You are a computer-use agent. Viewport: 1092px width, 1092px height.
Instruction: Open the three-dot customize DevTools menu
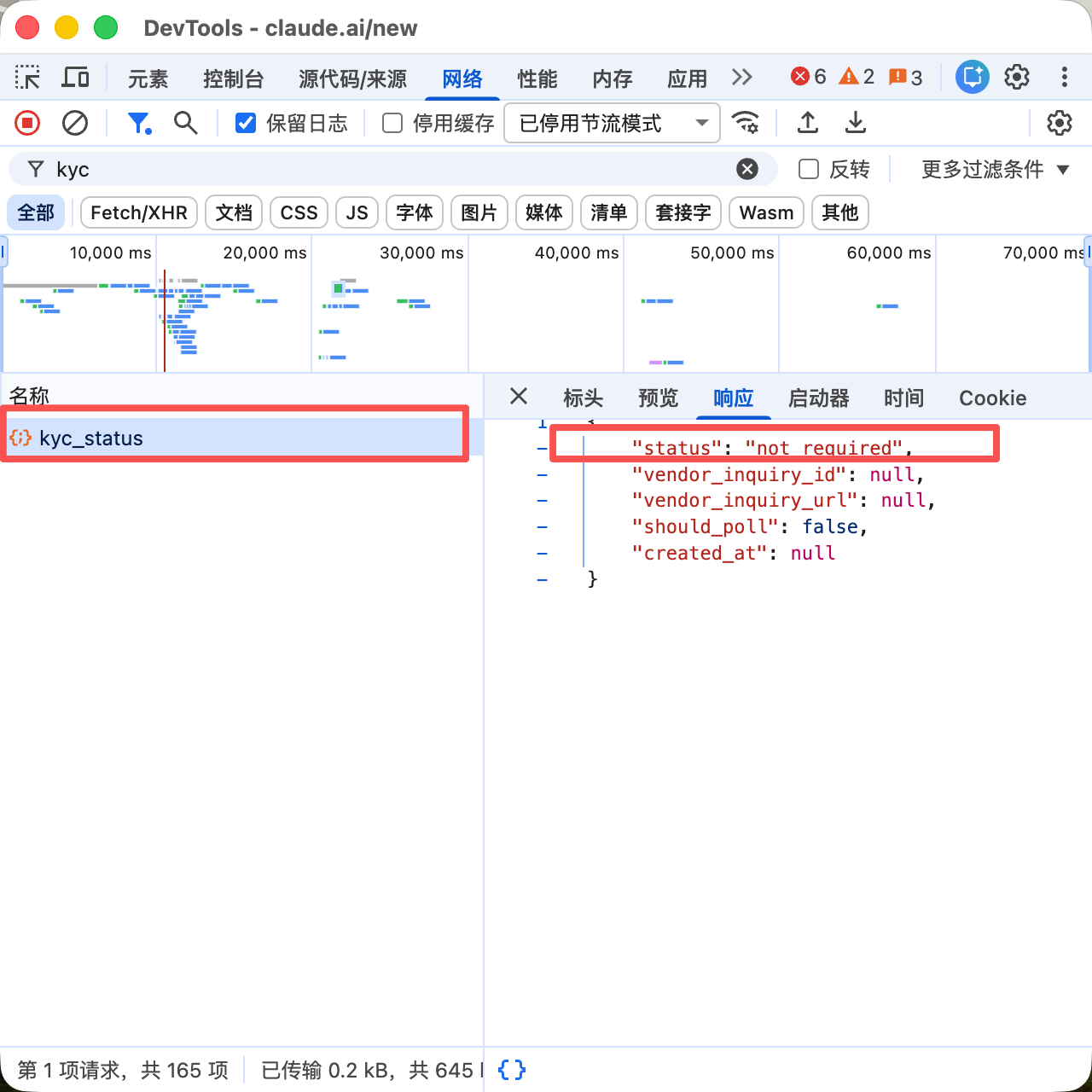point(1064,78)
